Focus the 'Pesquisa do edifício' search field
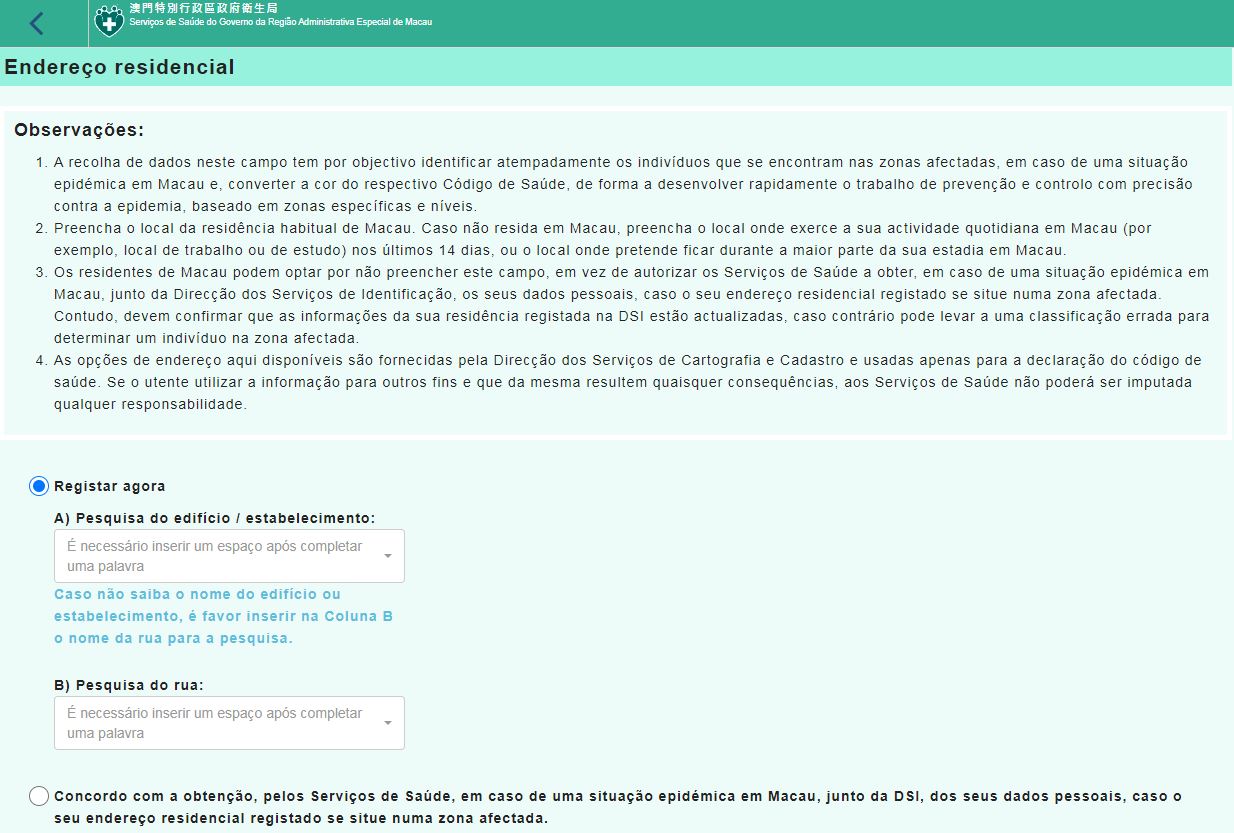The width and height of the screenshot is (1234, 833). tap(215, 556)
